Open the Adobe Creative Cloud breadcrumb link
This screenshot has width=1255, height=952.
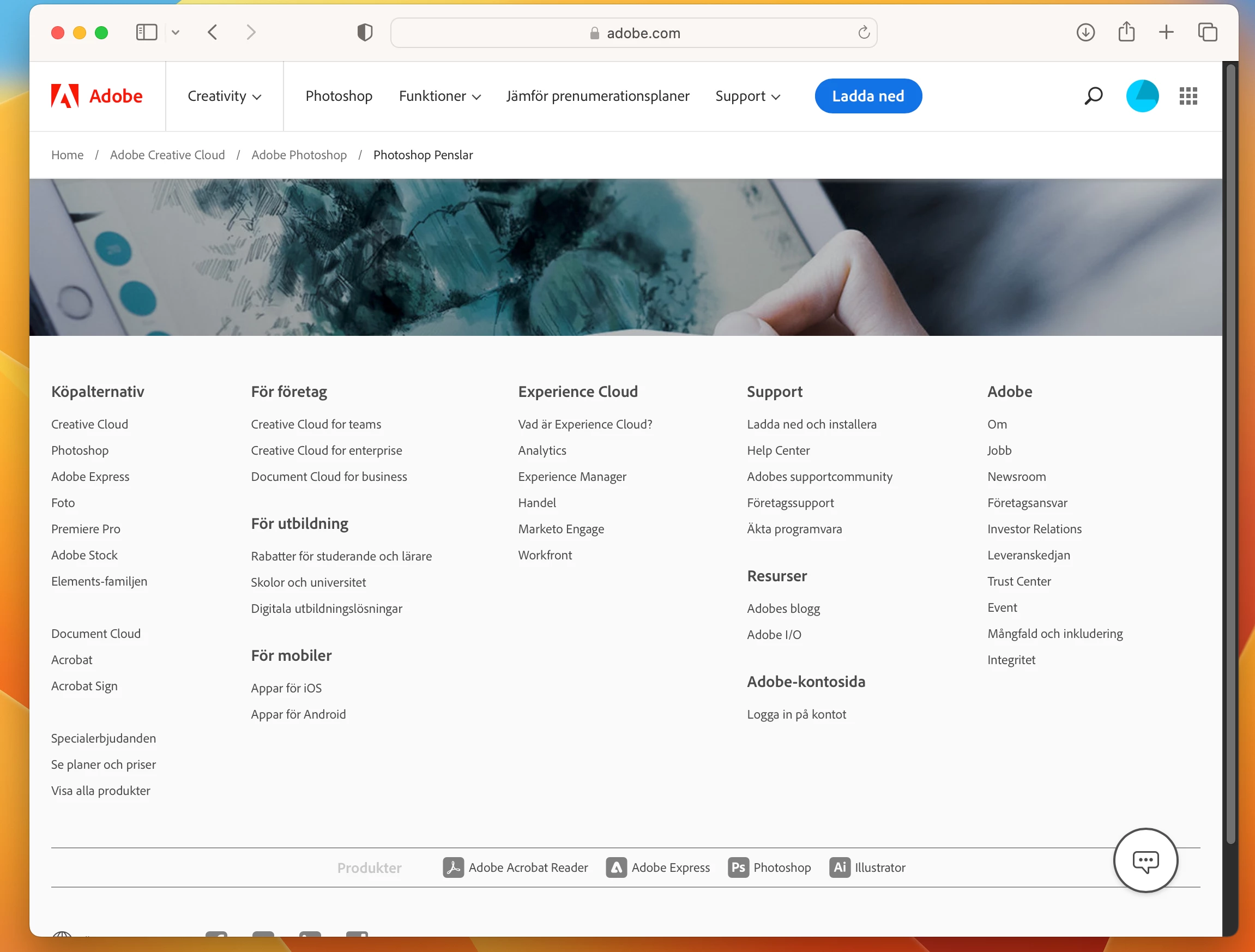point(167,155)
